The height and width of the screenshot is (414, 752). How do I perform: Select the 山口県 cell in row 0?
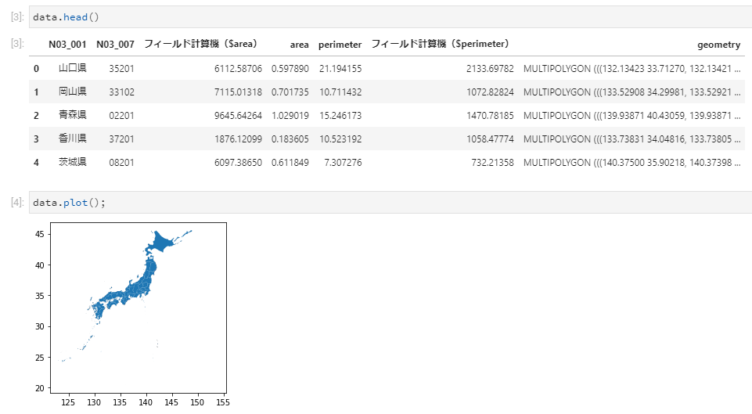coord(72,68)
